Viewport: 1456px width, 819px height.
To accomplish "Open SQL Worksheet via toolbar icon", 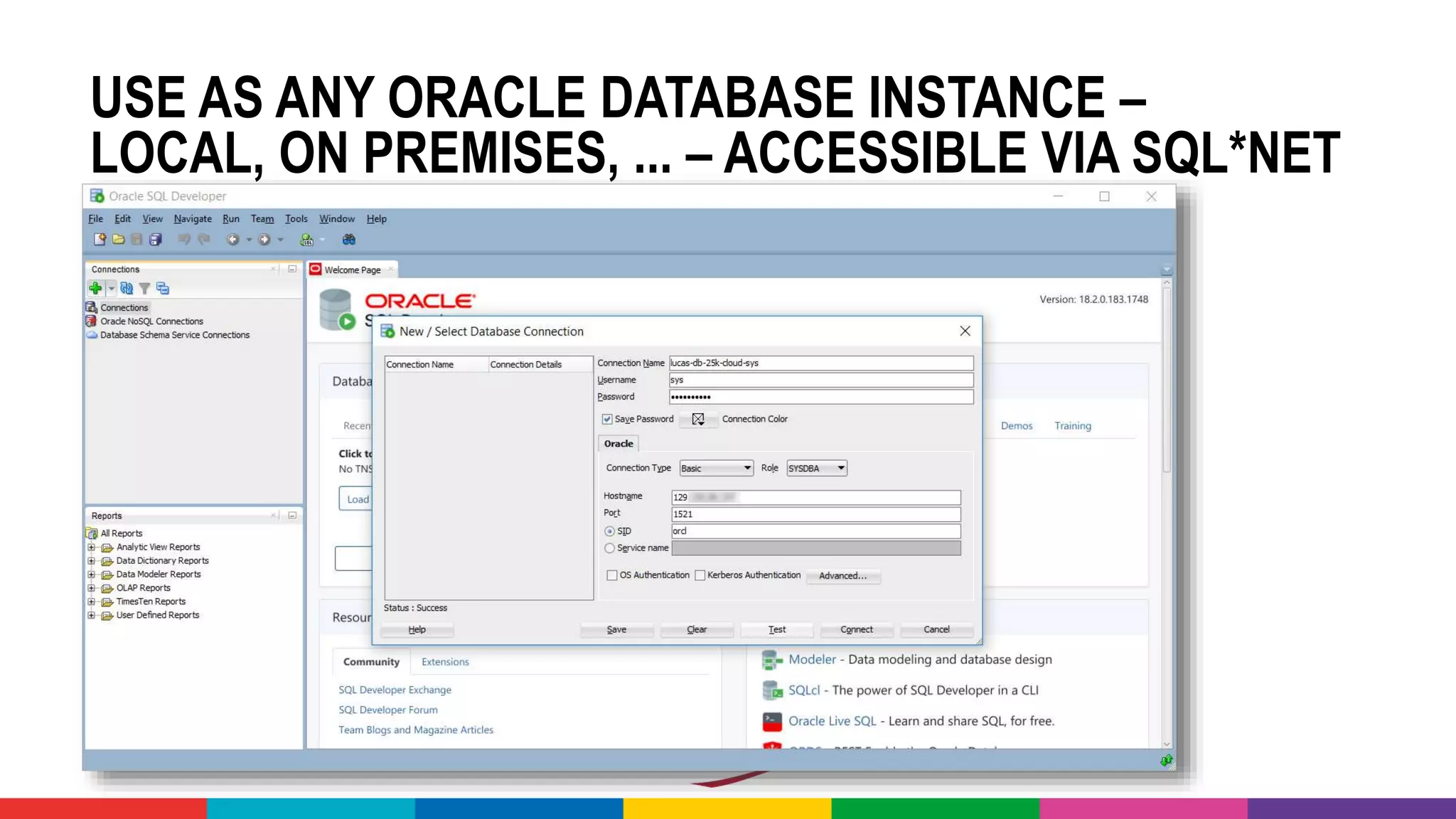I will (x=306, y=240).
